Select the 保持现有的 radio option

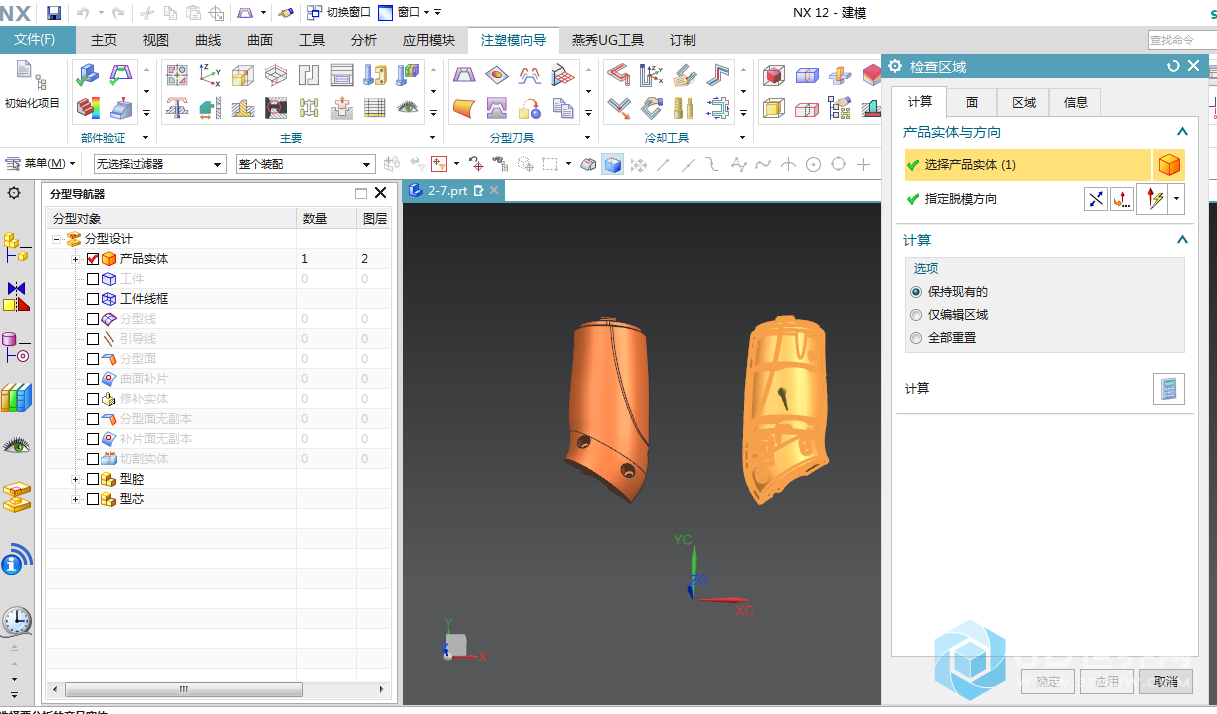916,292
